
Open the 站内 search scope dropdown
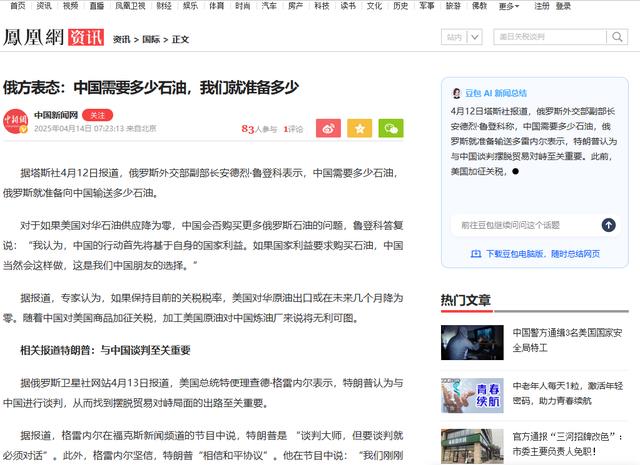(462, 37)
